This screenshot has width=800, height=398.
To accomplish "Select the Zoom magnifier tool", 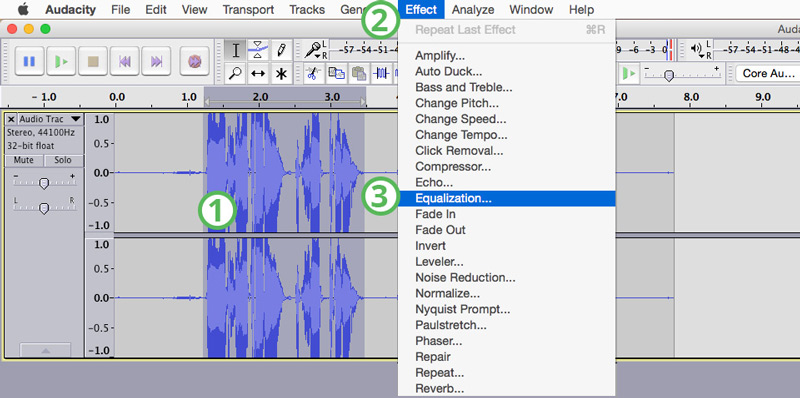I will pyautogui.click(x=236, y=73).
